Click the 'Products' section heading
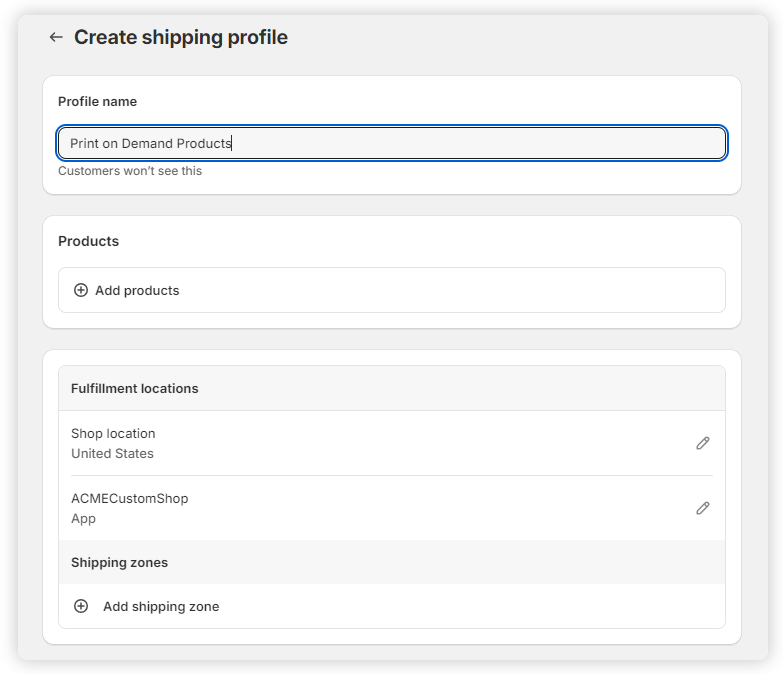The height and width of the screenshot is (674, 783). coord(88,241)
